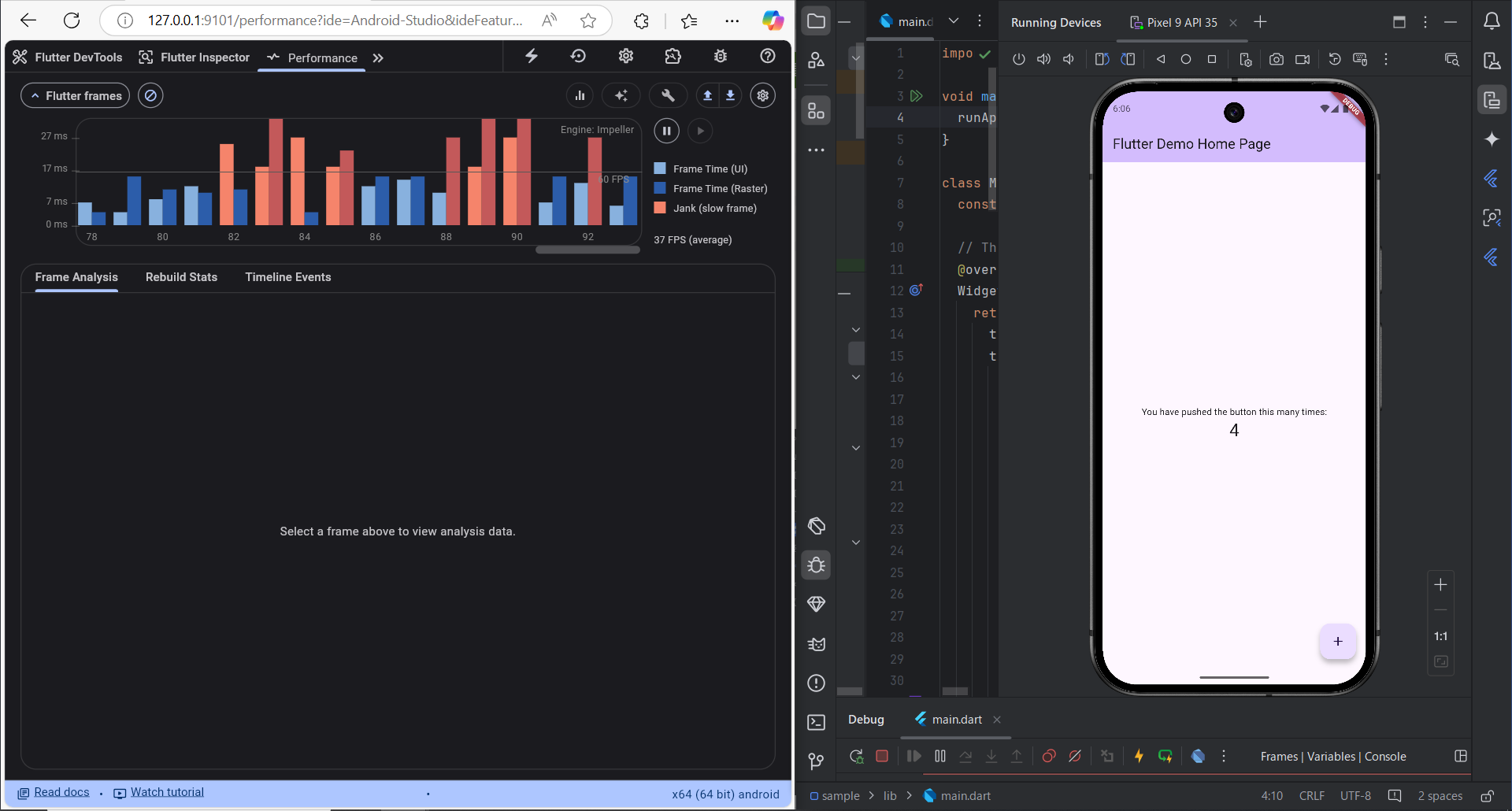Open the Git version control tool window
1512x811 pixels.
[x=817, y=761]
